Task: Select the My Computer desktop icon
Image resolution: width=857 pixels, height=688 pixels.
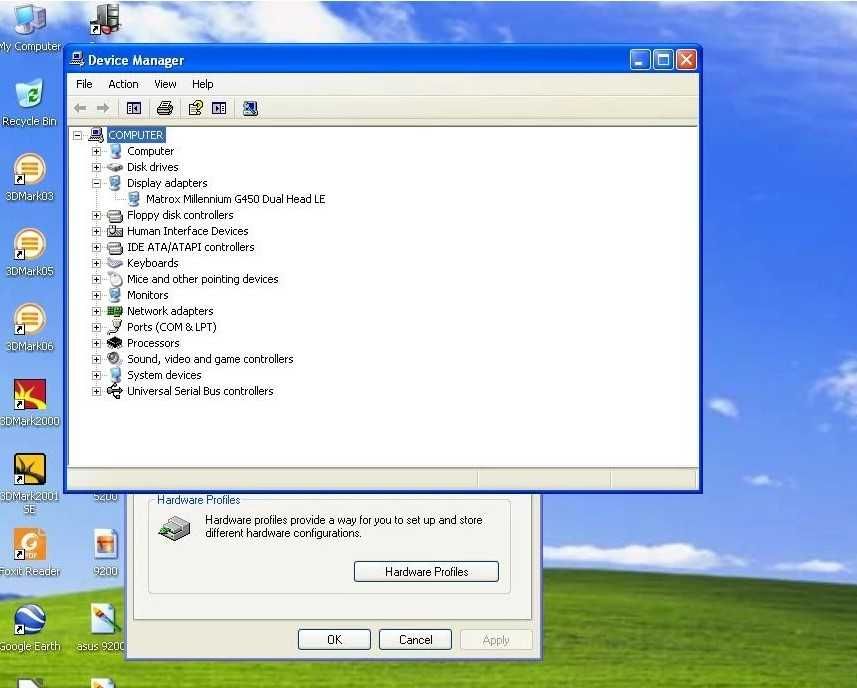Action: point(30,27)
